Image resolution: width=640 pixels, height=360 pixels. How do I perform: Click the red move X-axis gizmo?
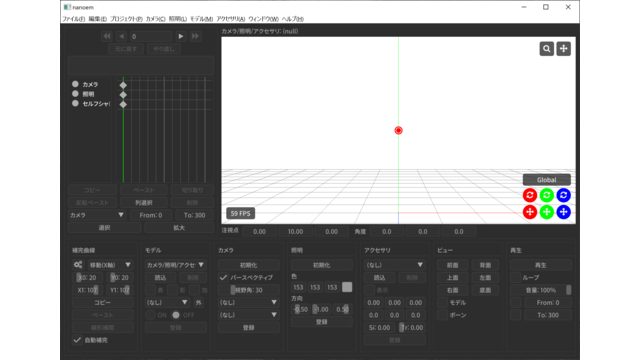(x=530, y=212)
